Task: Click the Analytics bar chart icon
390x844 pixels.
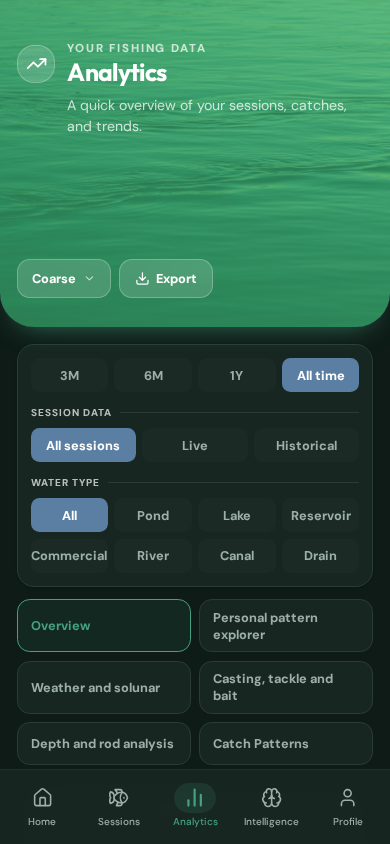Action: point(195,798)
